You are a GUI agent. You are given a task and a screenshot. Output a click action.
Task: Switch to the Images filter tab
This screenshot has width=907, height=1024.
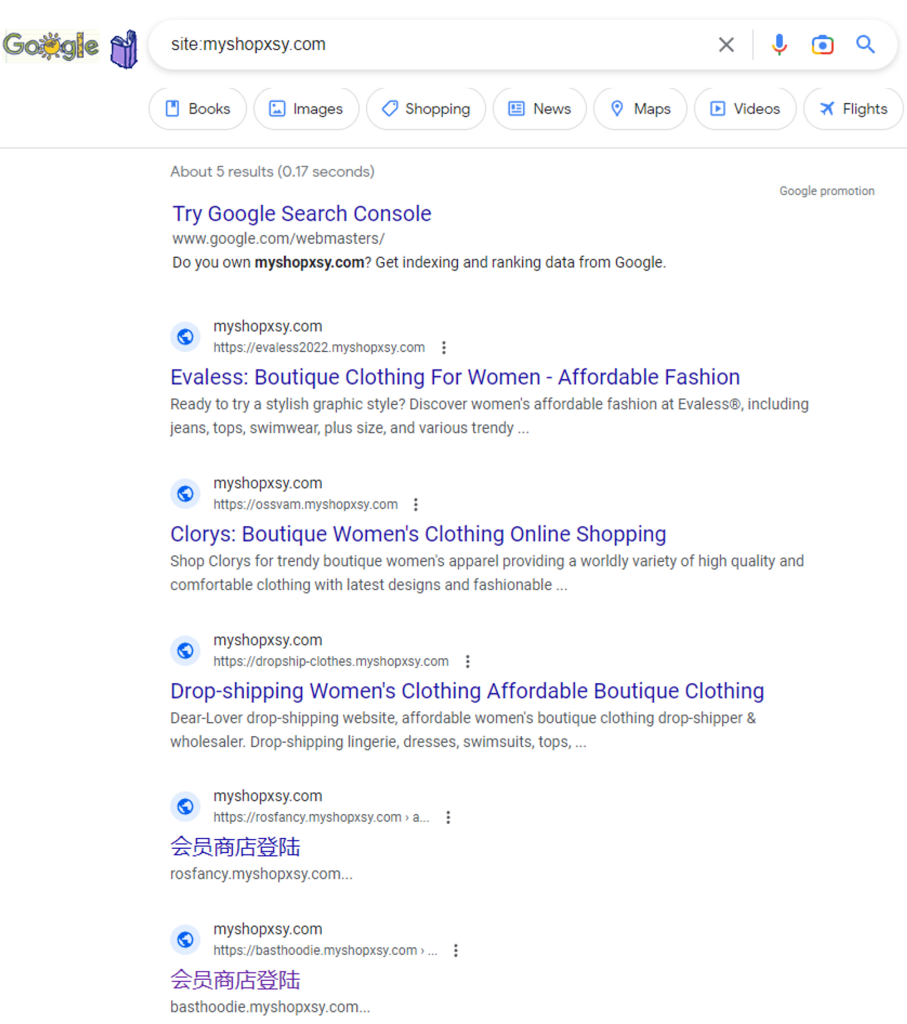306,108
